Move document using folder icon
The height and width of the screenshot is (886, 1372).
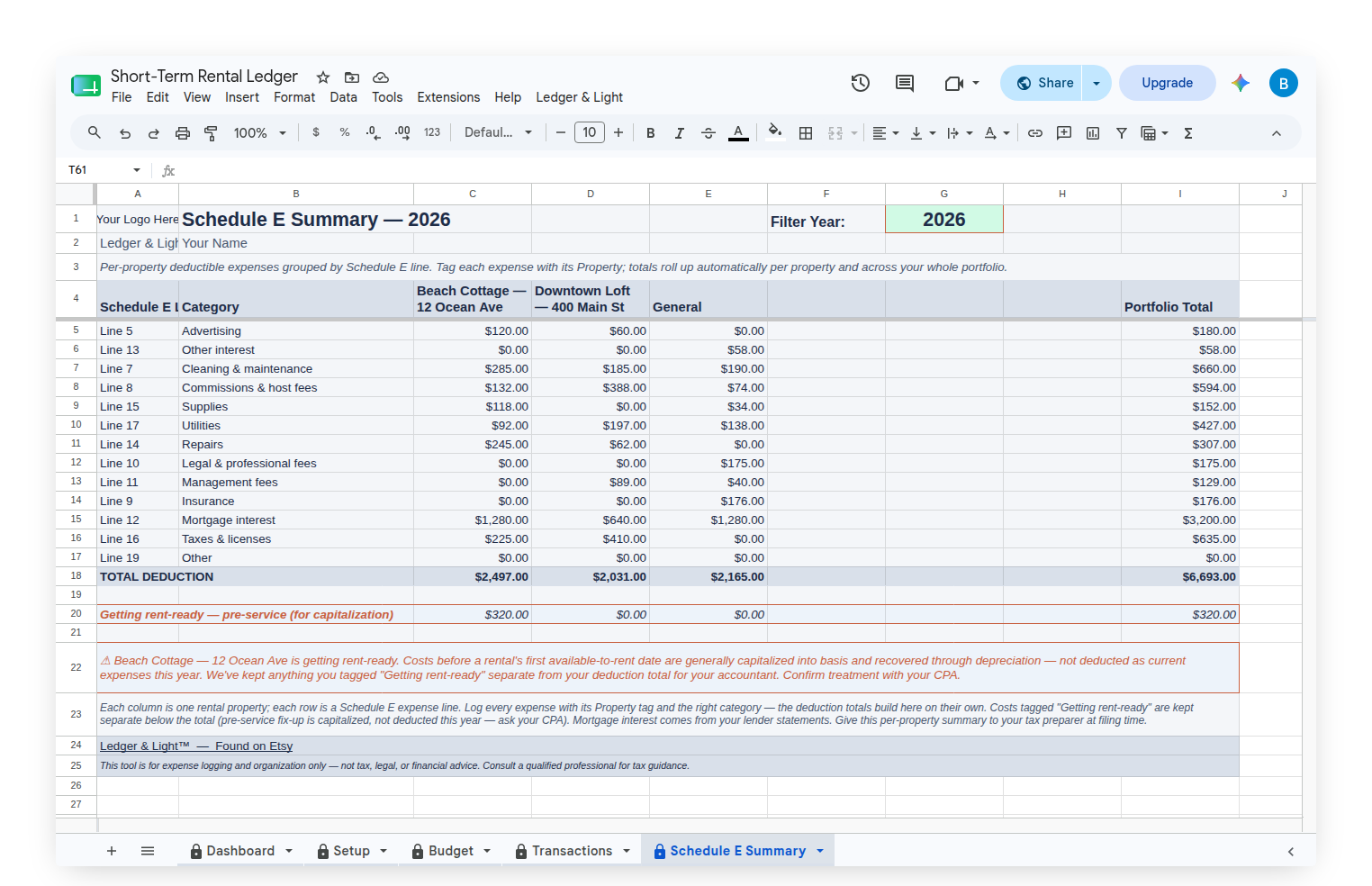pos(352,77)
